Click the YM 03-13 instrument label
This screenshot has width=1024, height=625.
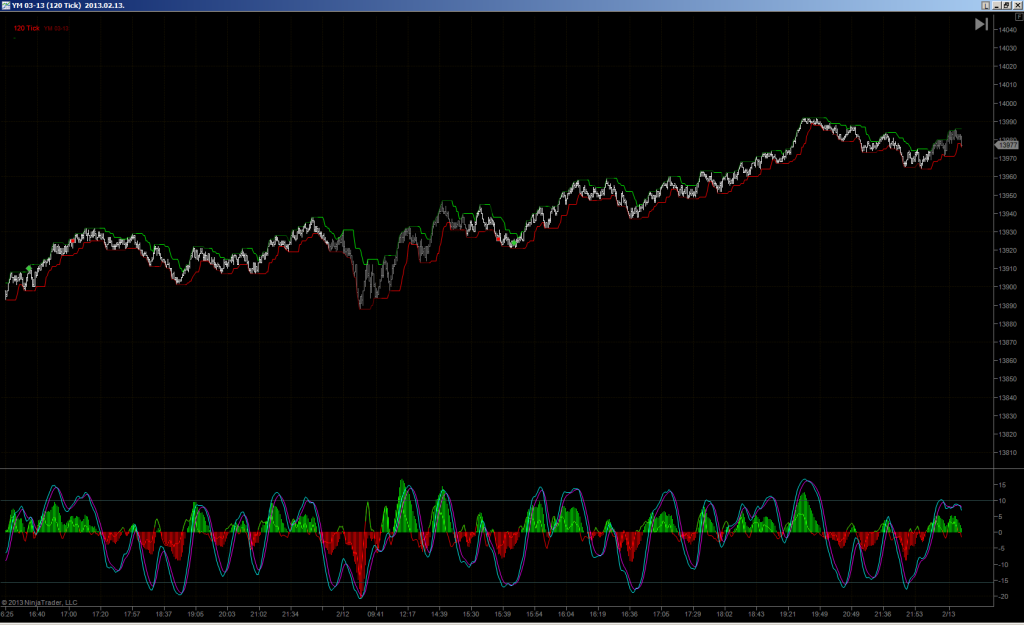tap(57, 29)
